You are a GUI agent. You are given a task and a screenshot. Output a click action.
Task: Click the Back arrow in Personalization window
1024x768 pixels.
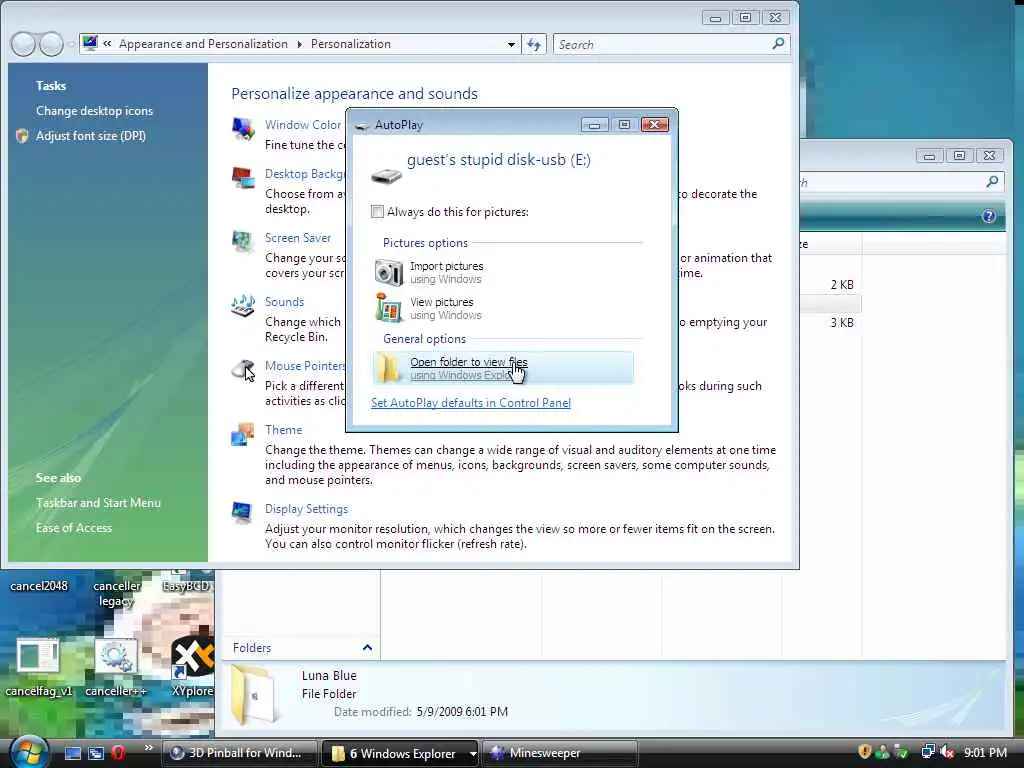point(24,44)
